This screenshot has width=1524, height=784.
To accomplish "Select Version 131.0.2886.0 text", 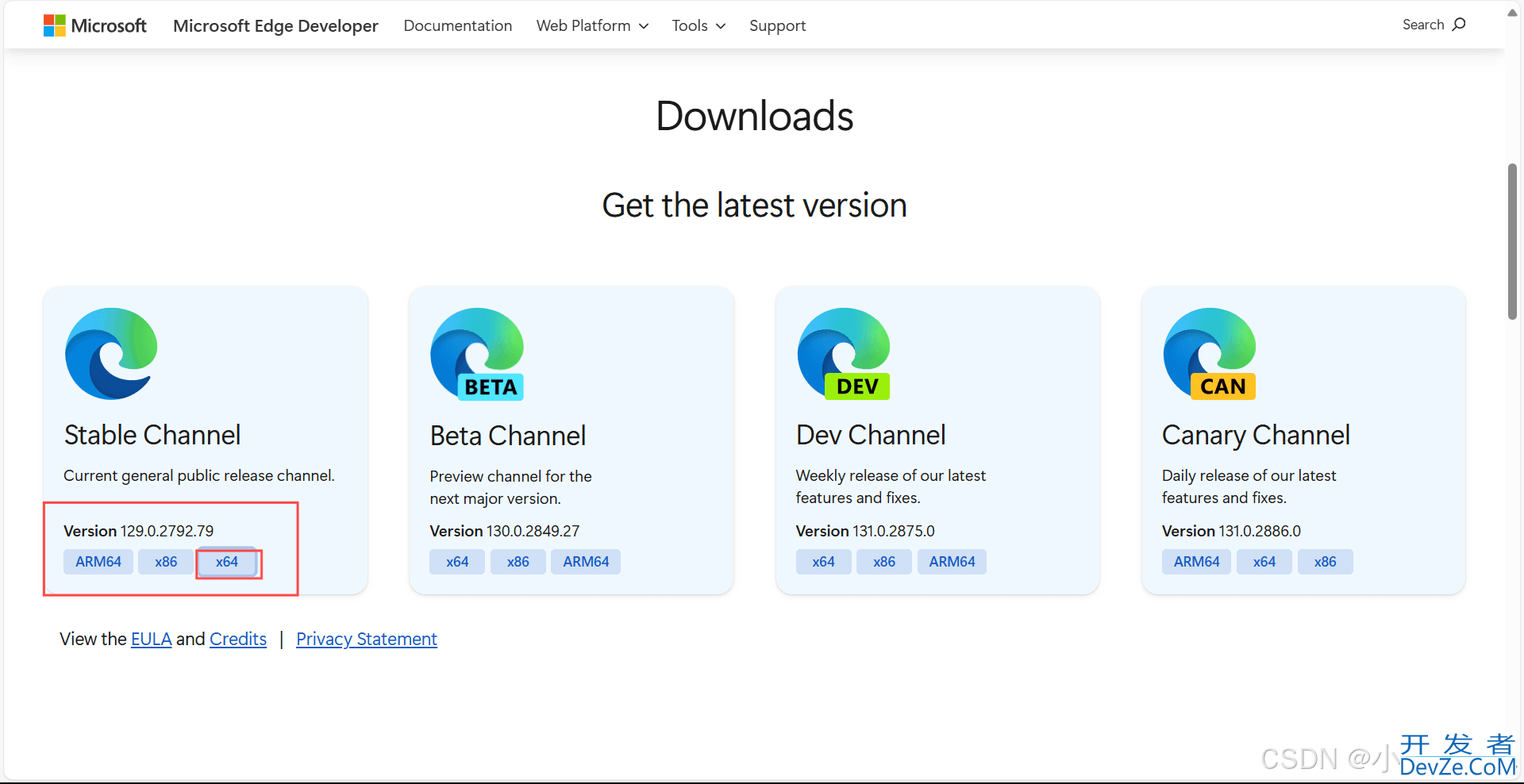I will [x=1232, y=531].
